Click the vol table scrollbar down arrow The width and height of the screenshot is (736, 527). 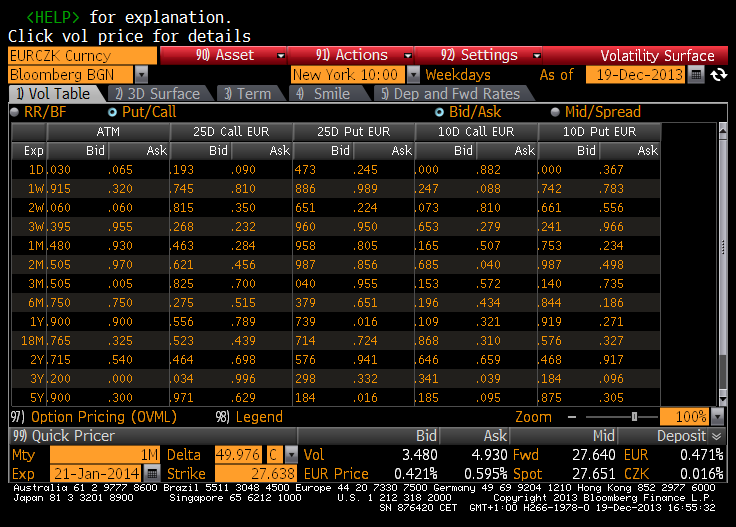click(723, 399)
